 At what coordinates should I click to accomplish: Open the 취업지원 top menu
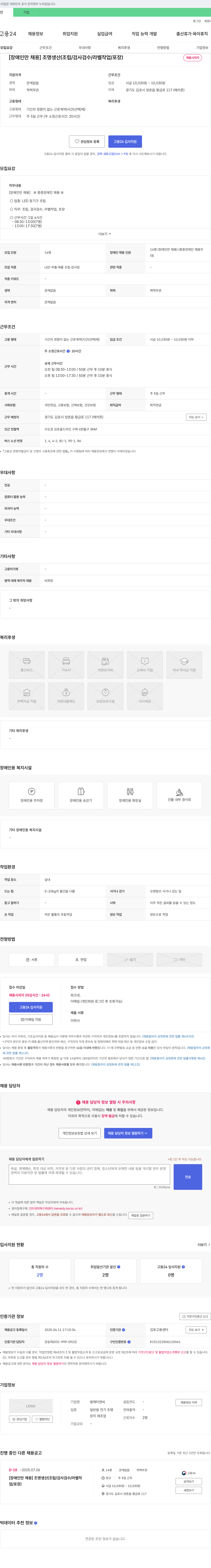click(x=70, y=34)
